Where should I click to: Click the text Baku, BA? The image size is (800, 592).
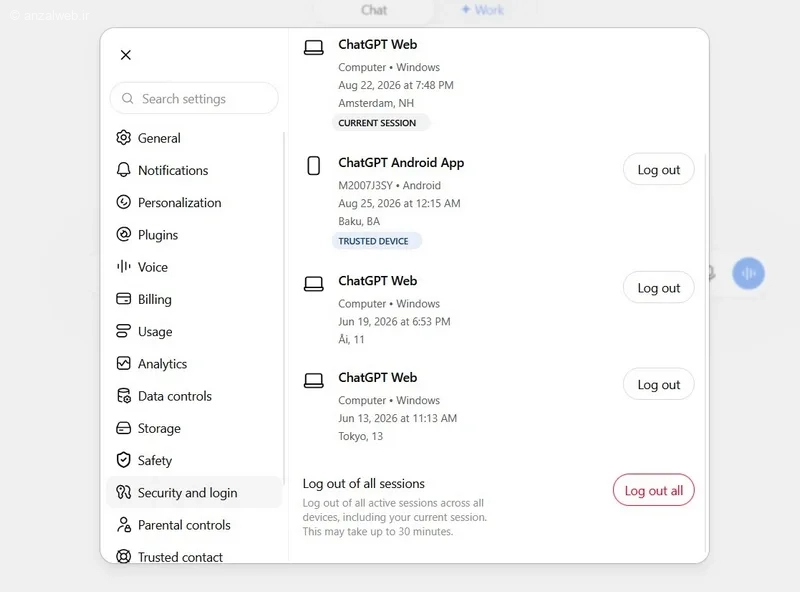[x=359, y=221]
